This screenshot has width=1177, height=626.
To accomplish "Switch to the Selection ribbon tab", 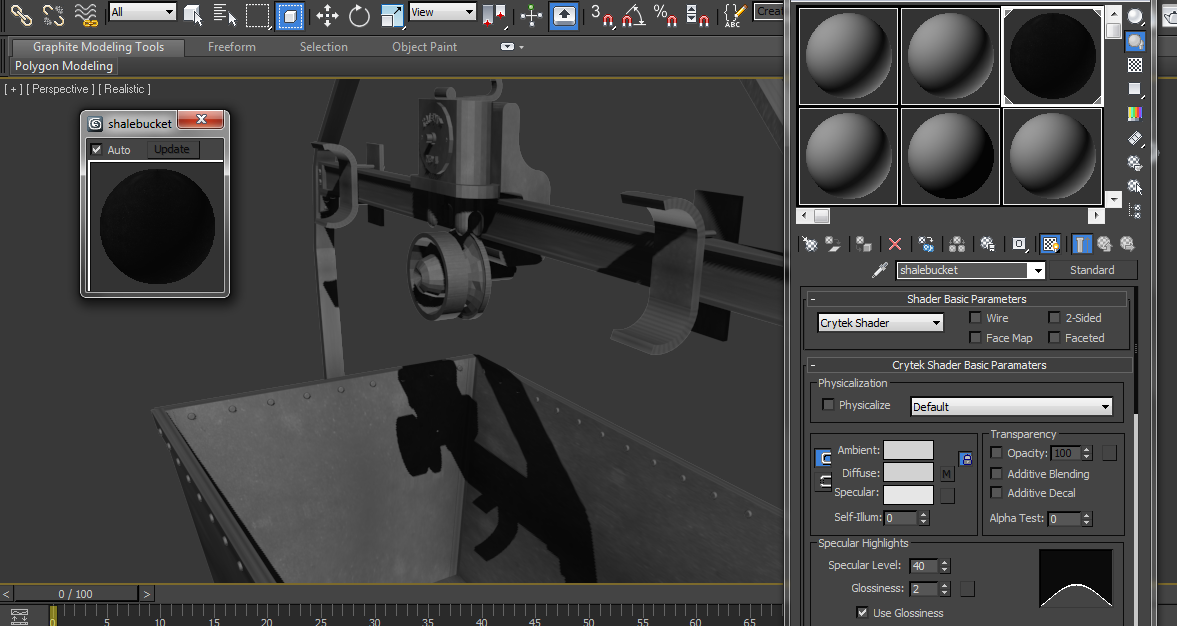I will (324, 47).
